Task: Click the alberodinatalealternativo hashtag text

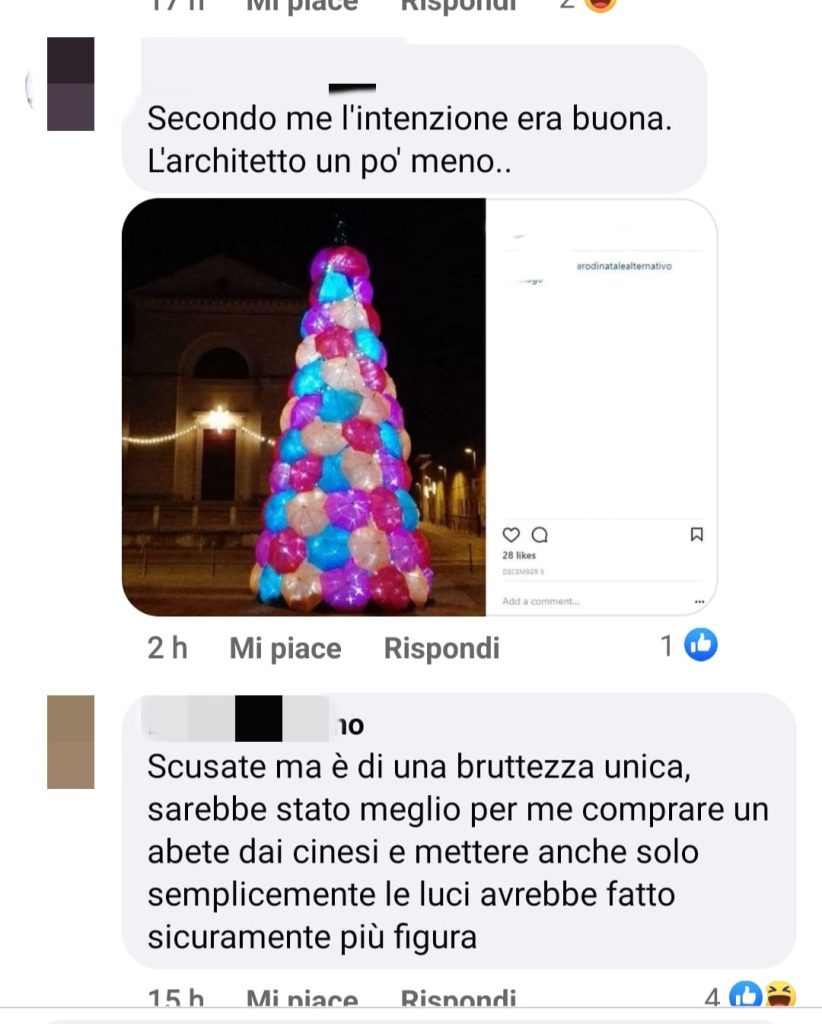Action: coord(624,266)
